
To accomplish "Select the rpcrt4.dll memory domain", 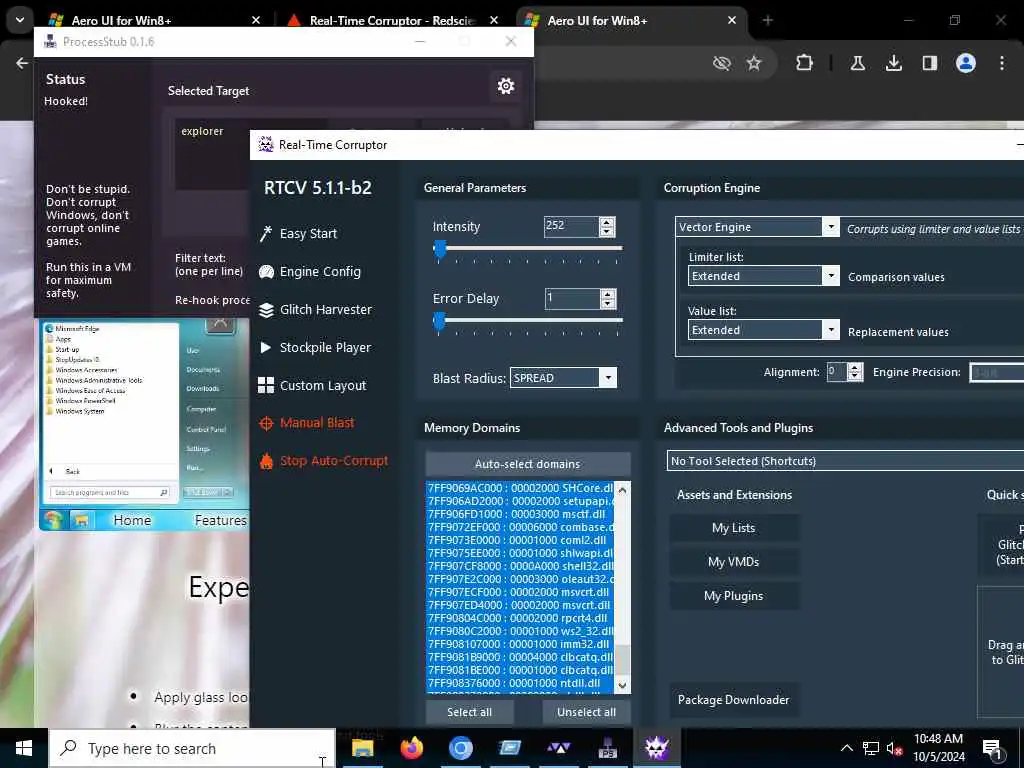I will point(520,618).
